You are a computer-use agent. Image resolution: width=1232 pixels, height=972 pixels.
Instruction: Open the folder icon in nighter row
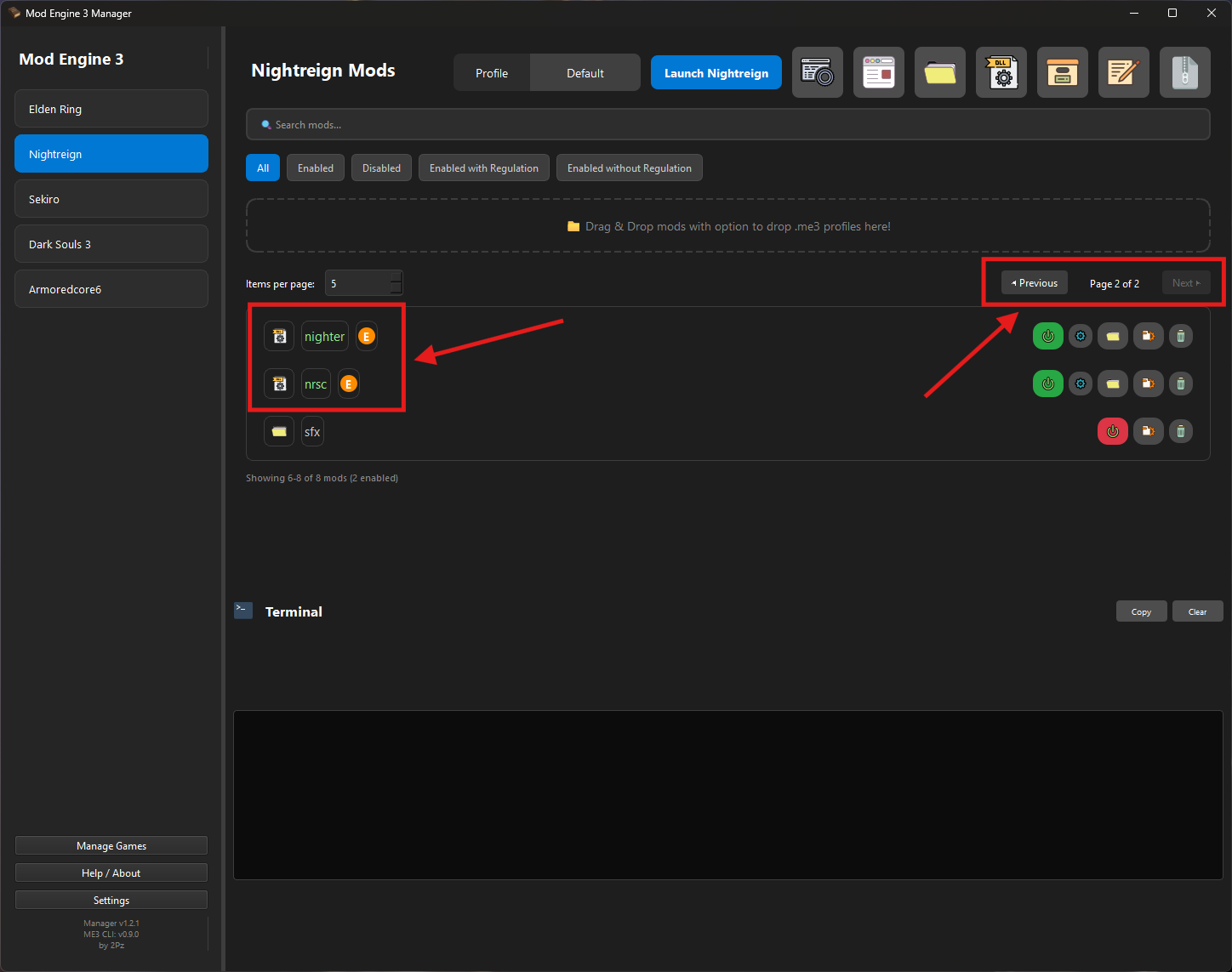coord(1113,336)
